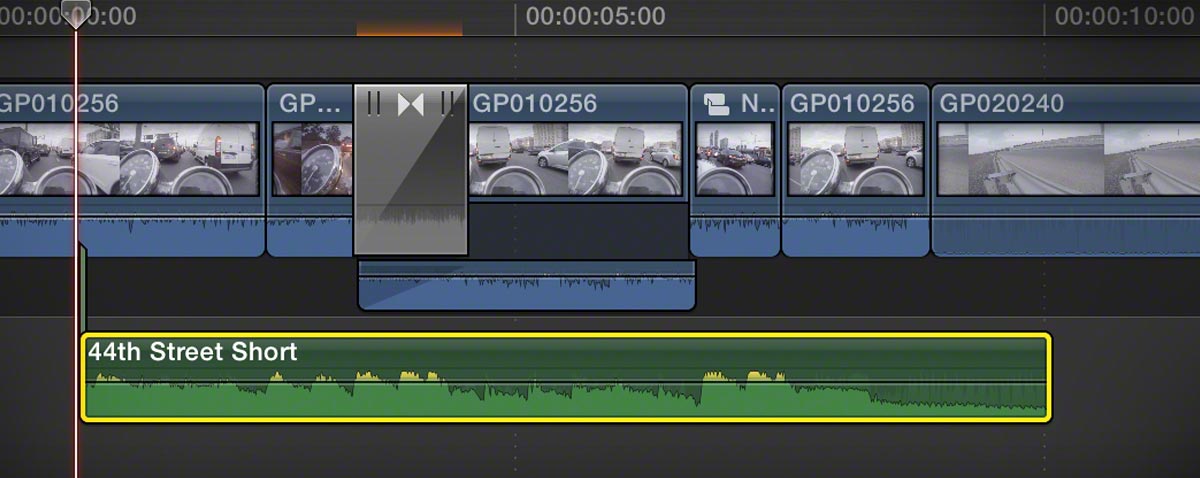Viewport: 1200px width, 478px height.
Task: Click the playhead handle at the ruler top
Action: [x=76, y=14]
